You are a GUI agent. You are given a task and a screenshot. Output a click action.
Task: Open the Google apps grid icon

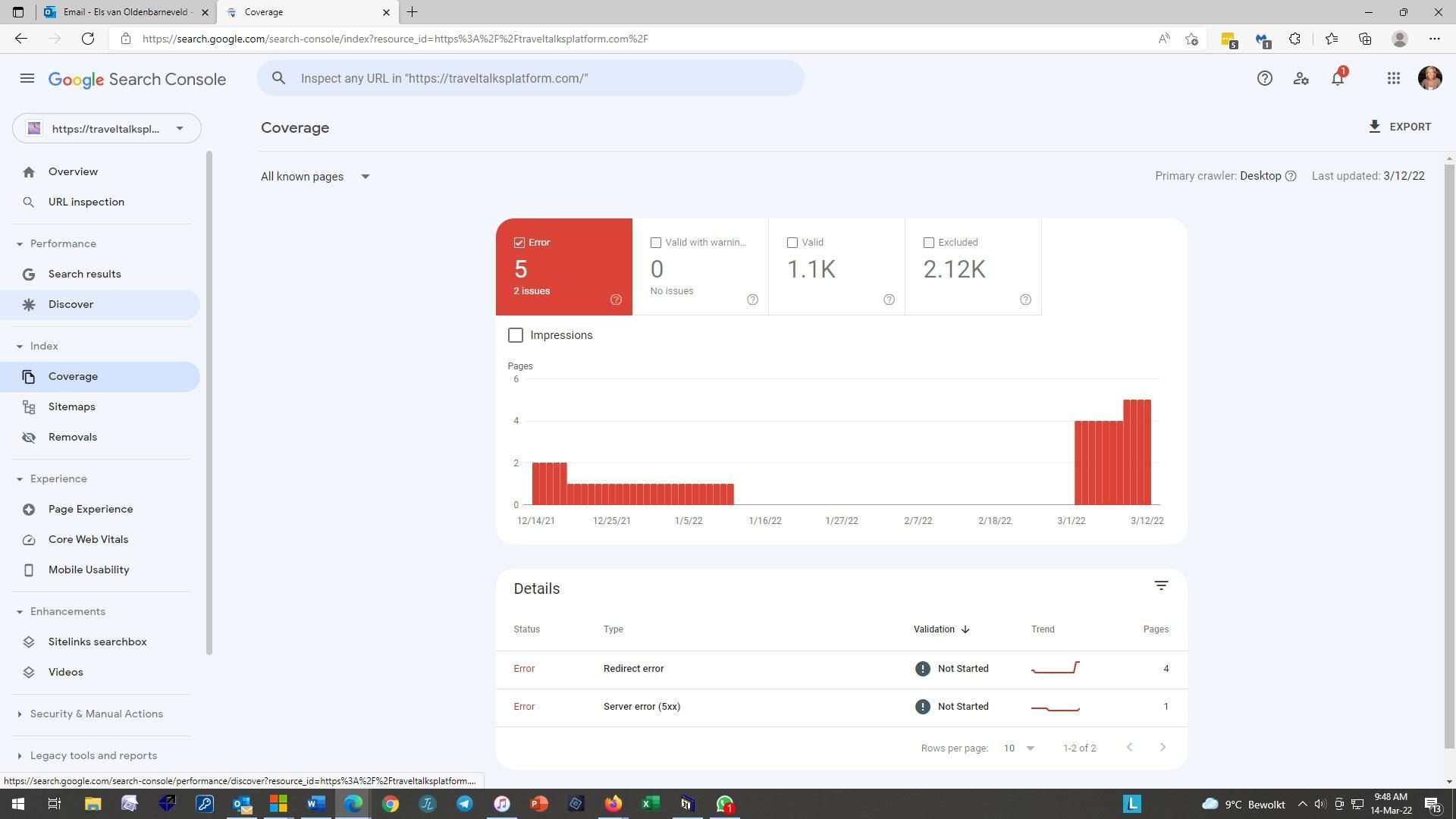[1393, 78]
